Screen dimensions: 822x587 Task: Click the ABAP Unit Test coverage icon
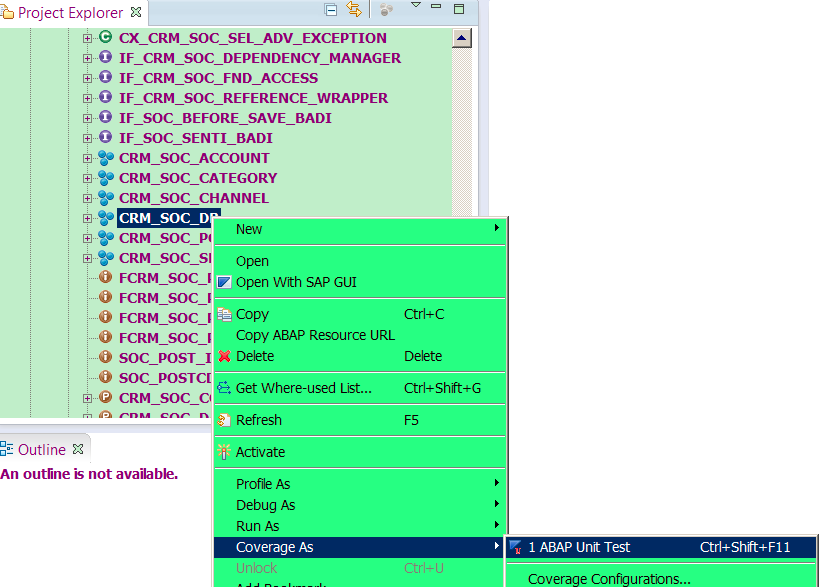515,547
